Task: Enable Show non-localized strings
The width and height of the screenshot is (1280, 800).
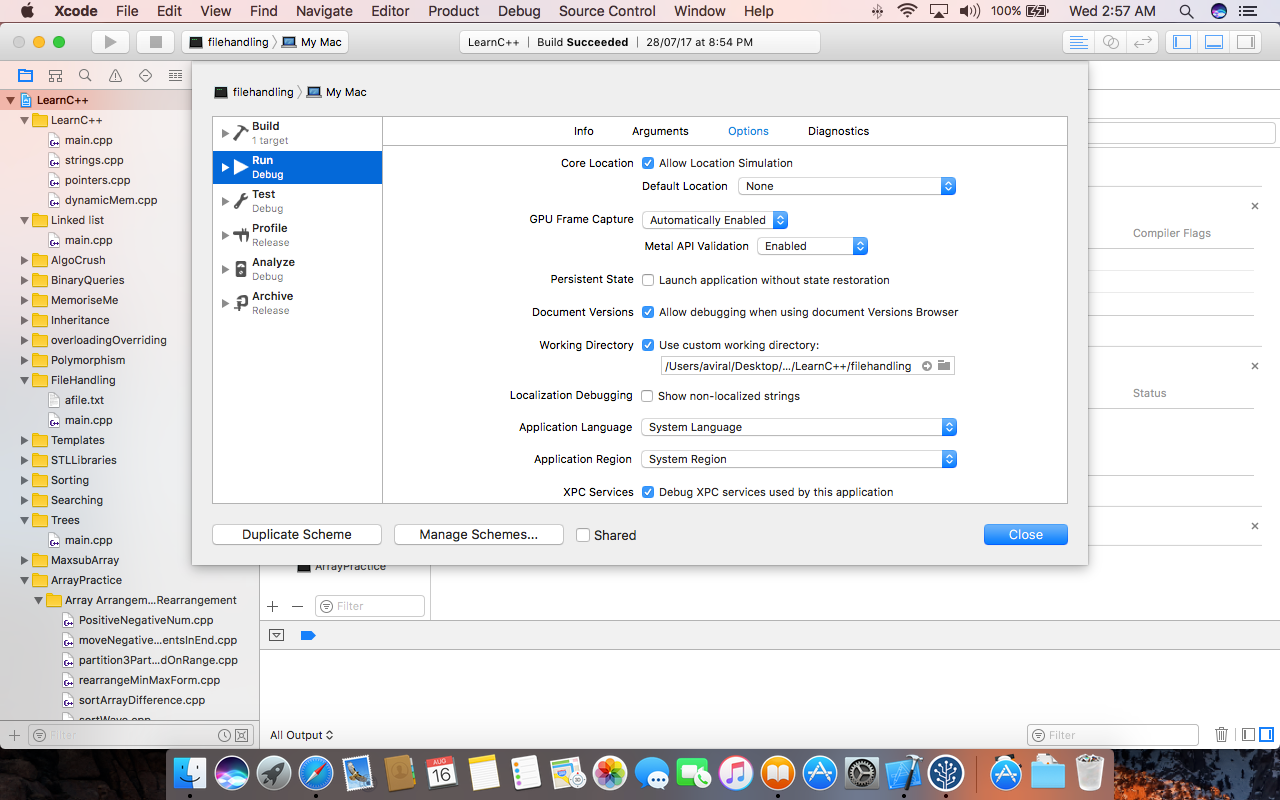Action: tap(647, 396)
